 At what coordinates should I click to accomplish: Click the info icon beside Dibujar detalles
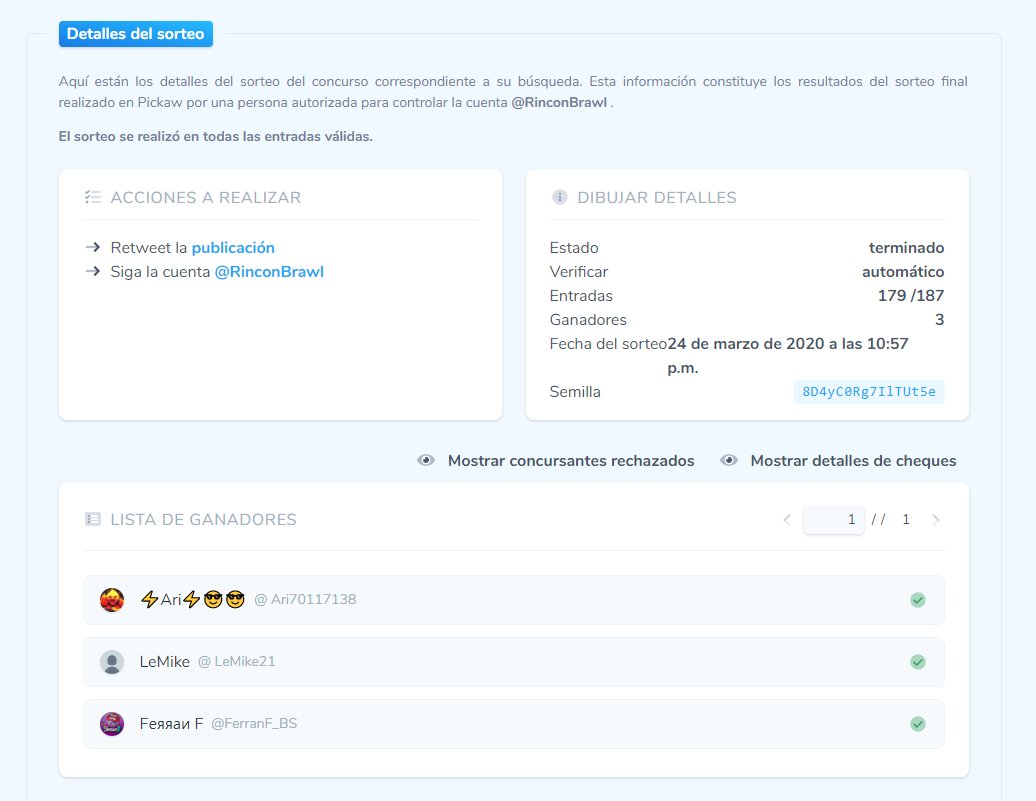(560, 197)
